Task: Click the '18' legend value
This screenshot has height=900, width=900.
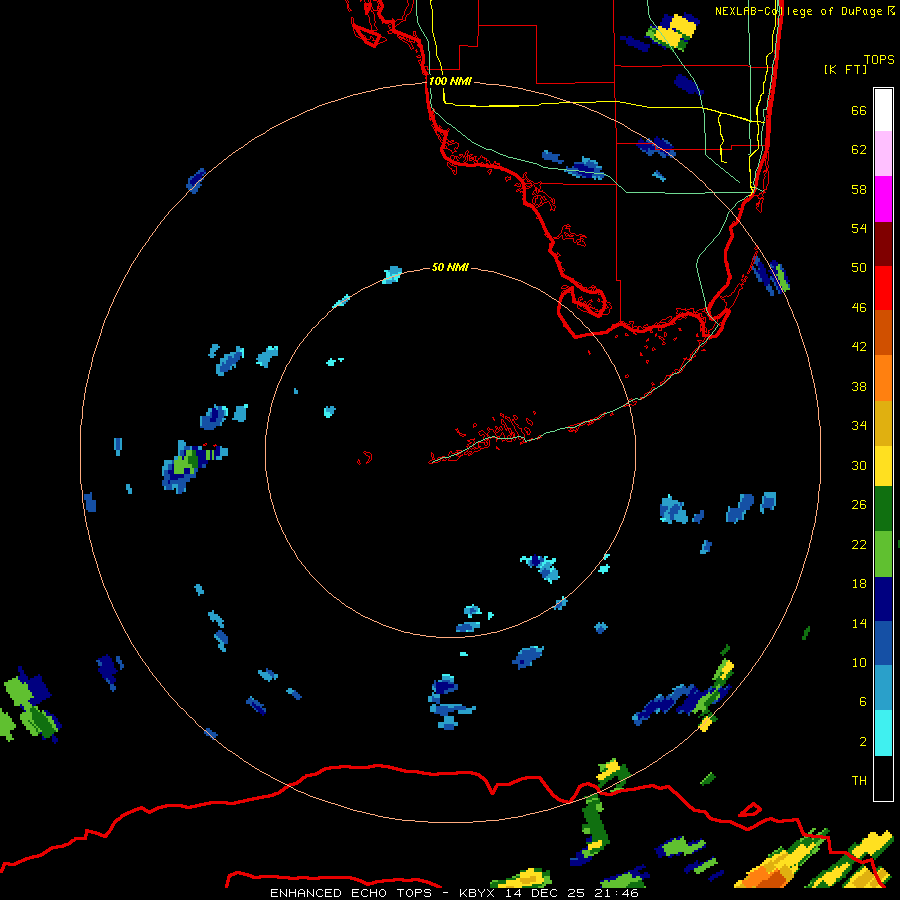Action: coord(859,584)
